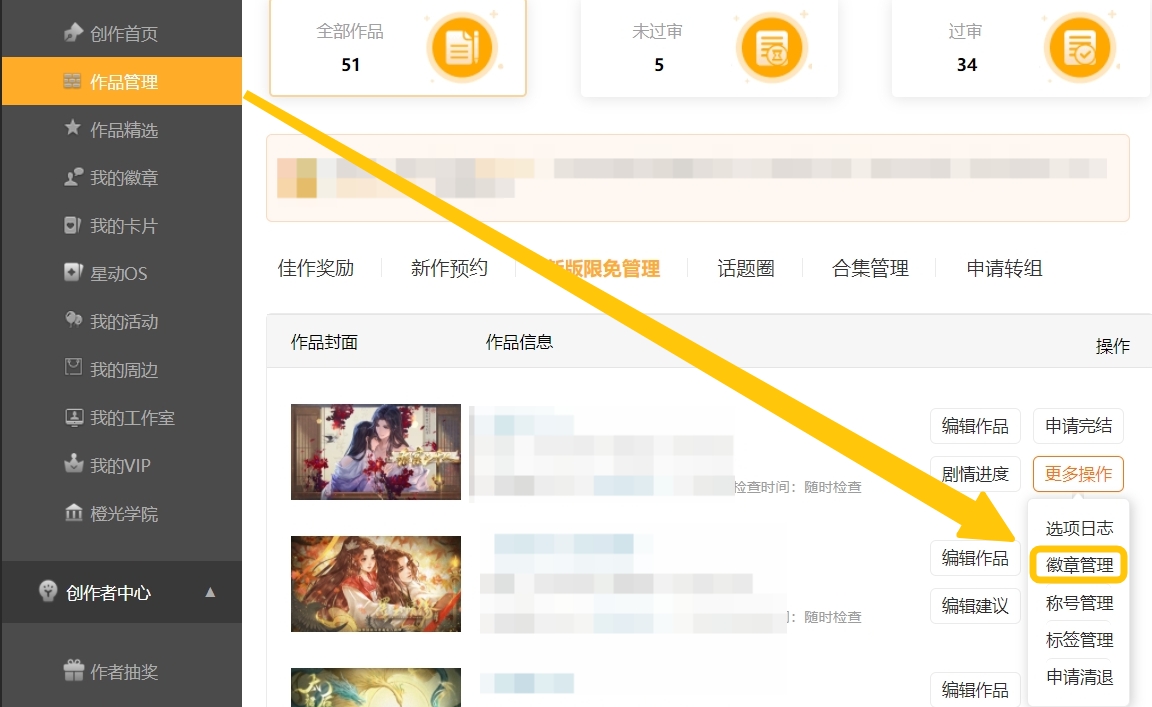1152x707 pixels.
Task: Select 申请清退 in the dropdown menu
Action: tap(1079, 677)
